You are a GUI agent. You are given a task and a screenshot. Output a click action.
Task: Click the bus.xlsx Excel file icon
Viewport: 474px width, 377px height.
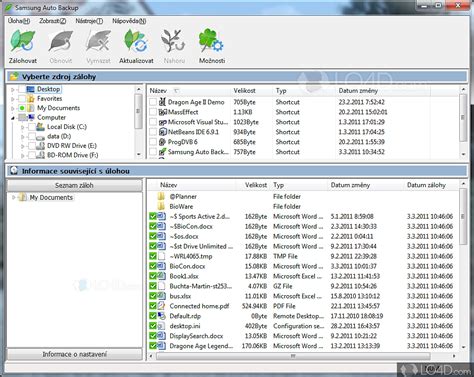161,296
